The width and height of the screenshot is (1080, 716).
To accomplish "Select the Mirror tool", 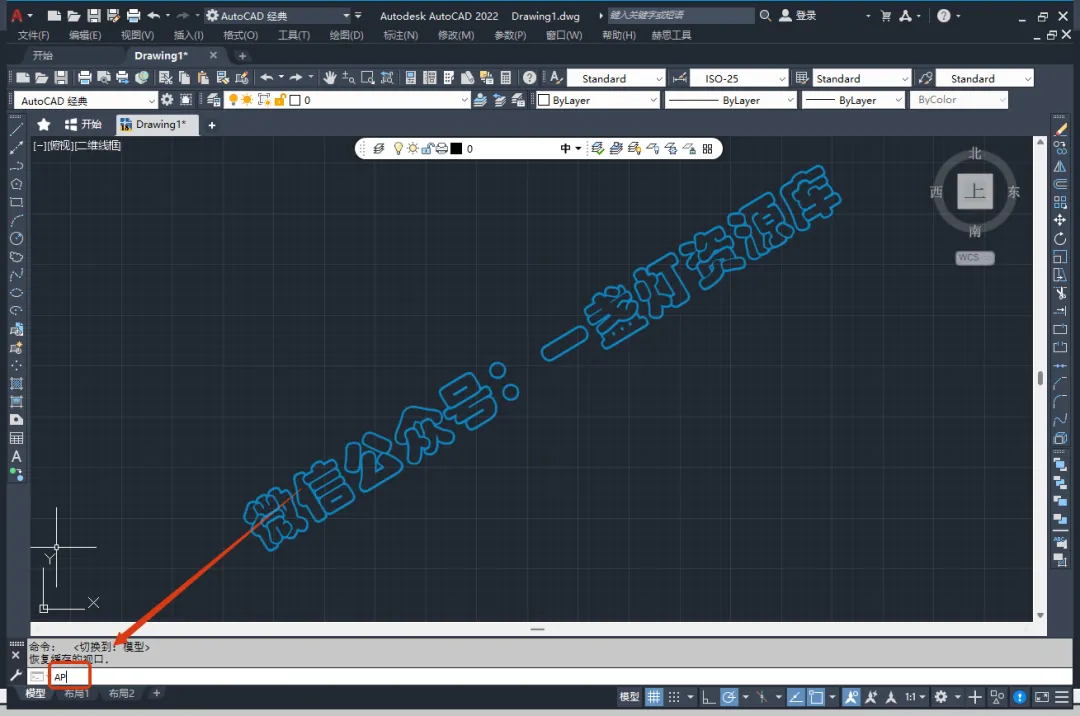I will pyautogui.click(x=1060, y=166).
